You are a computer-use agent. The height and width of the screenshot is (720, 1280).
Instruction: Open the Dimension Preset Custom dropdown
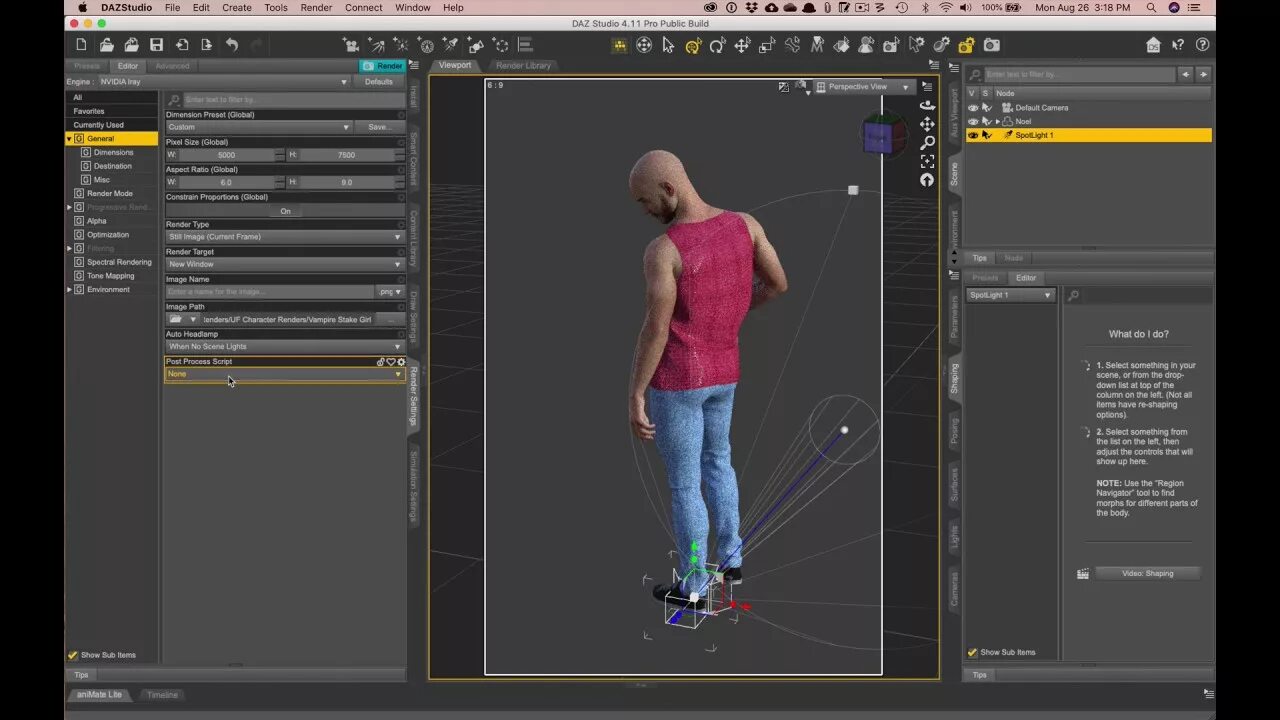259,127
